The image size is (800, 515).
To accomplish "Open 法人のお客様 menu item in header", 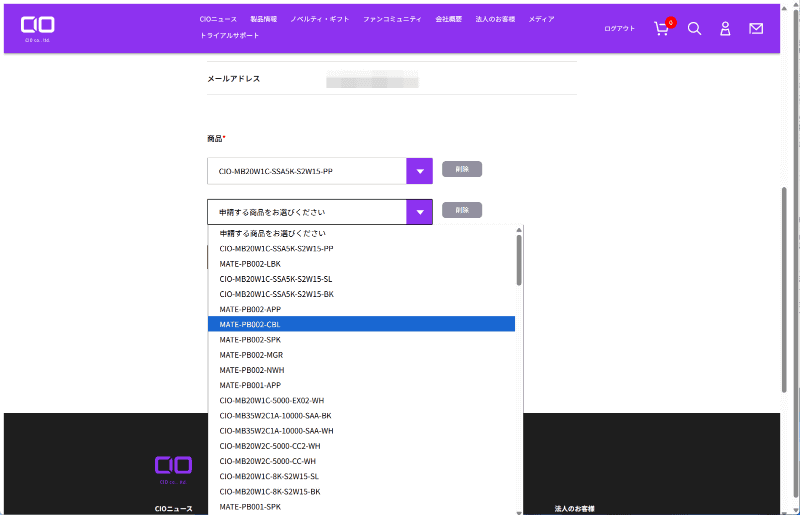I will pyautogui.click(x=495, y=19).
